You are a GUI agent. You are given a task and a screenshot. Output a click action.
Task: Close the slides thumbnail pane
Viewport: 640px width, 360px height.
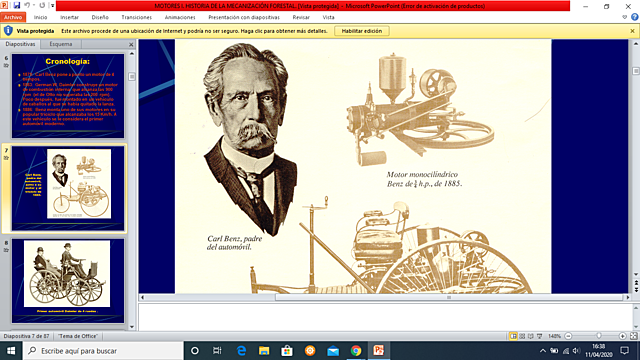131,44
